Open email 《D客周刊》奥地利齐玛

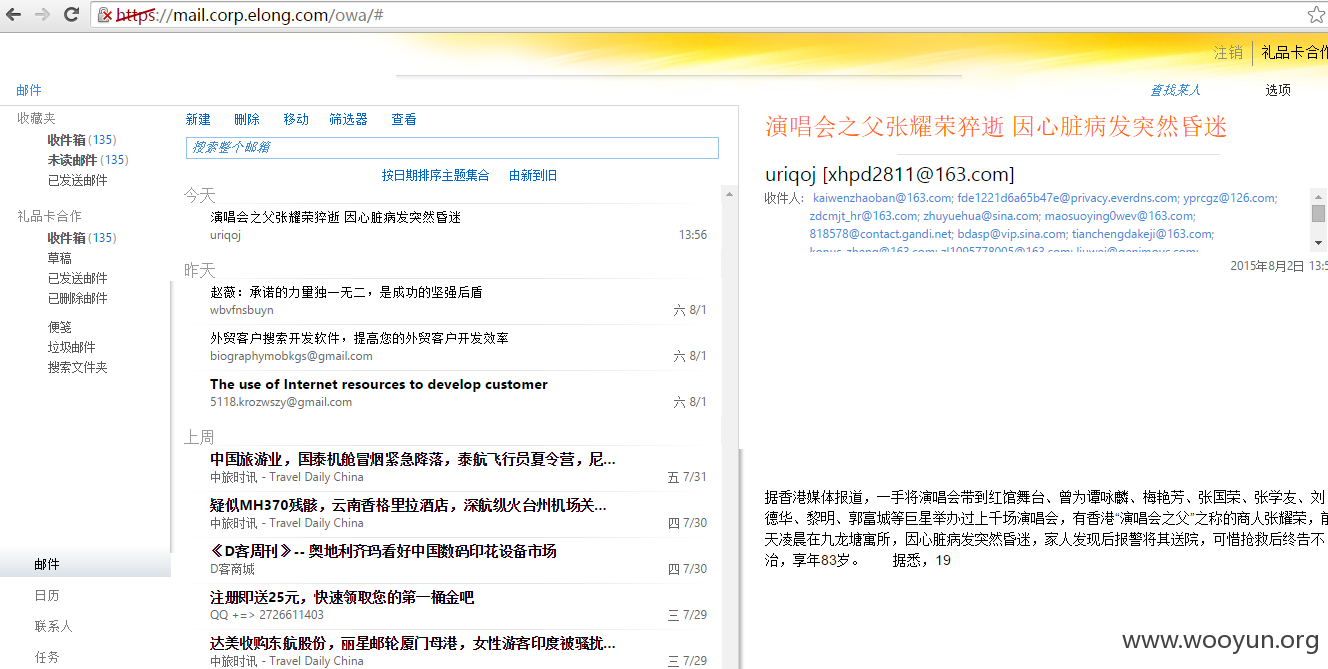(x=452, y=560)
